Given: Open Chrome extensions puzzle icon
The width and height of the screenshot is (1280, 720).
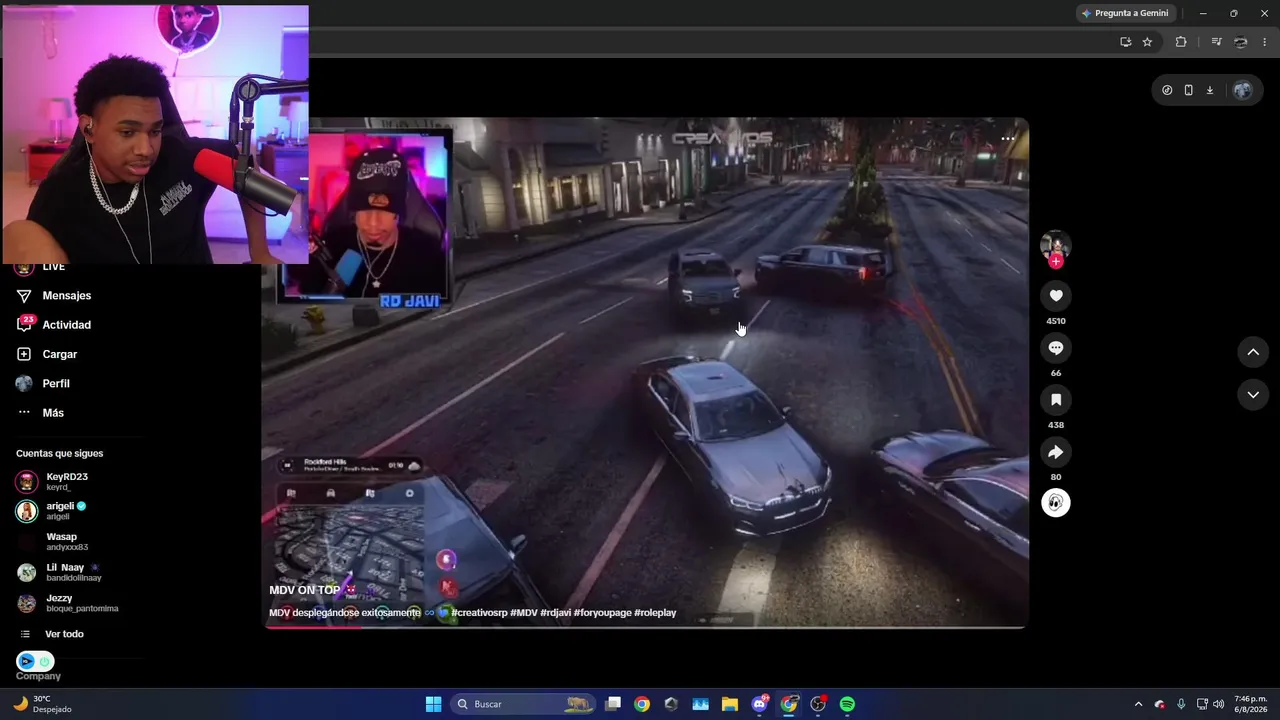Looking at the screenshot, I should (1181, 42).
